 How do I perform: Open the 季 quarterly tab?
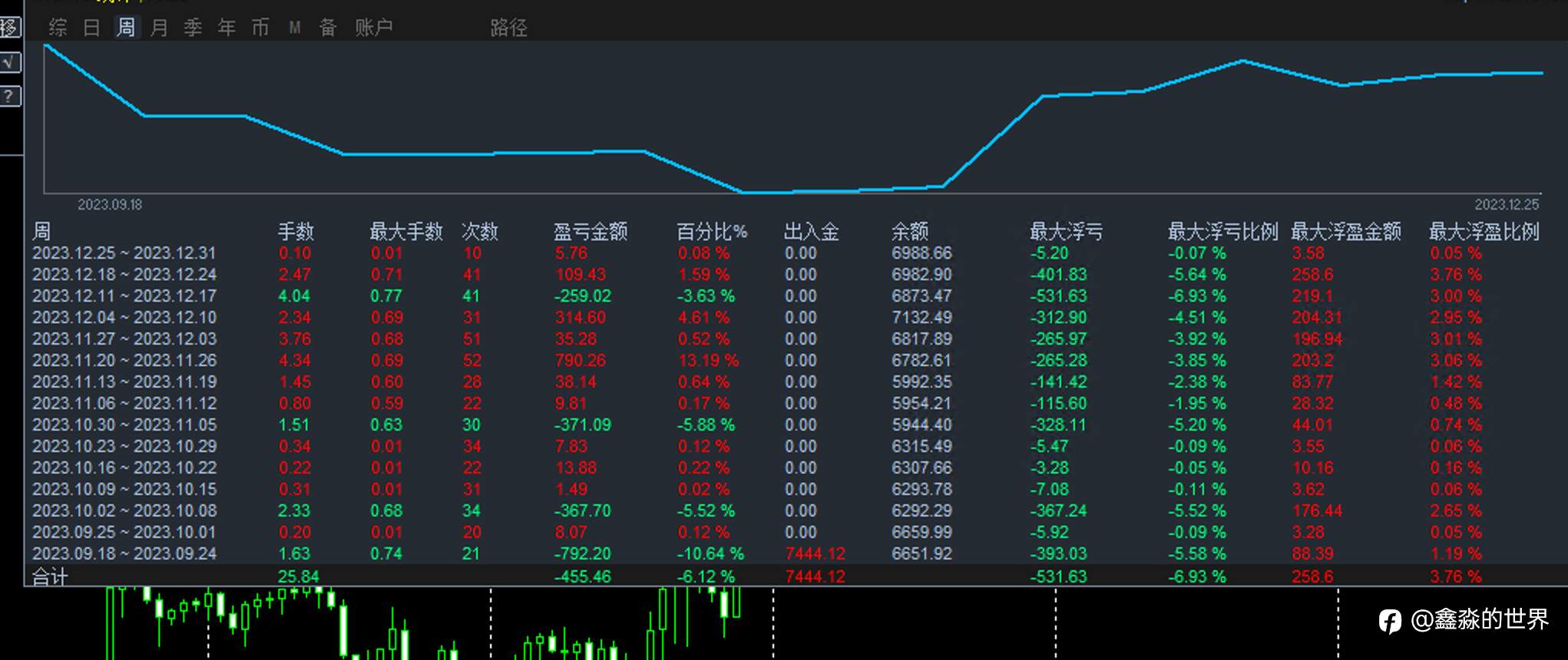coord(193,28)
